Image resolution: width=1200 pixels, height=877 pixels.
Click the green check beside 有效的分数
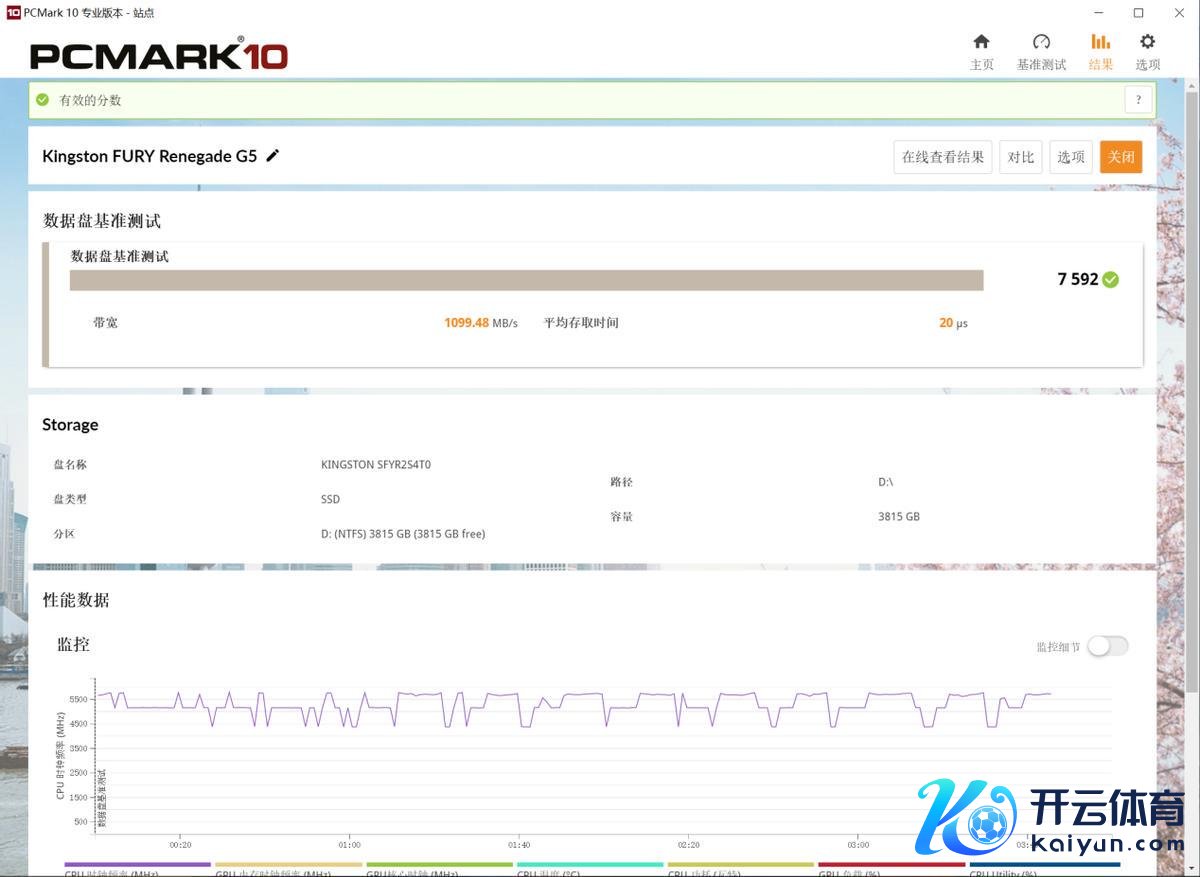tap(42, 100)
